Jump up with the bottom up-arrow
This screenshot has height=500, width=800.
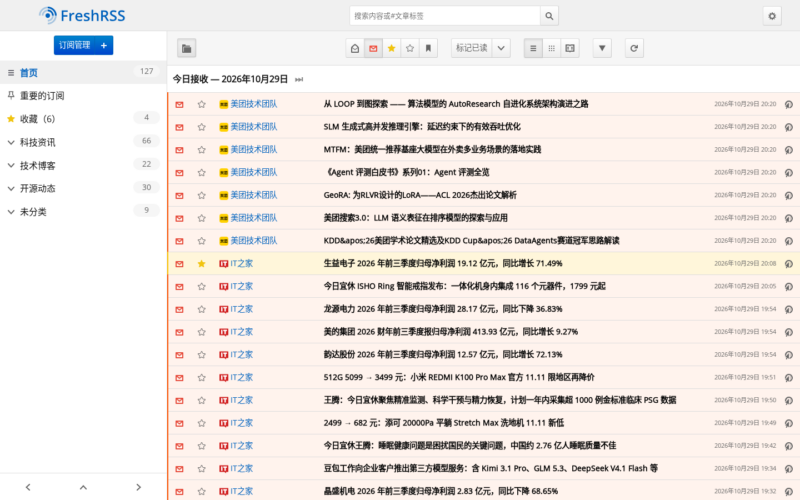83,487
